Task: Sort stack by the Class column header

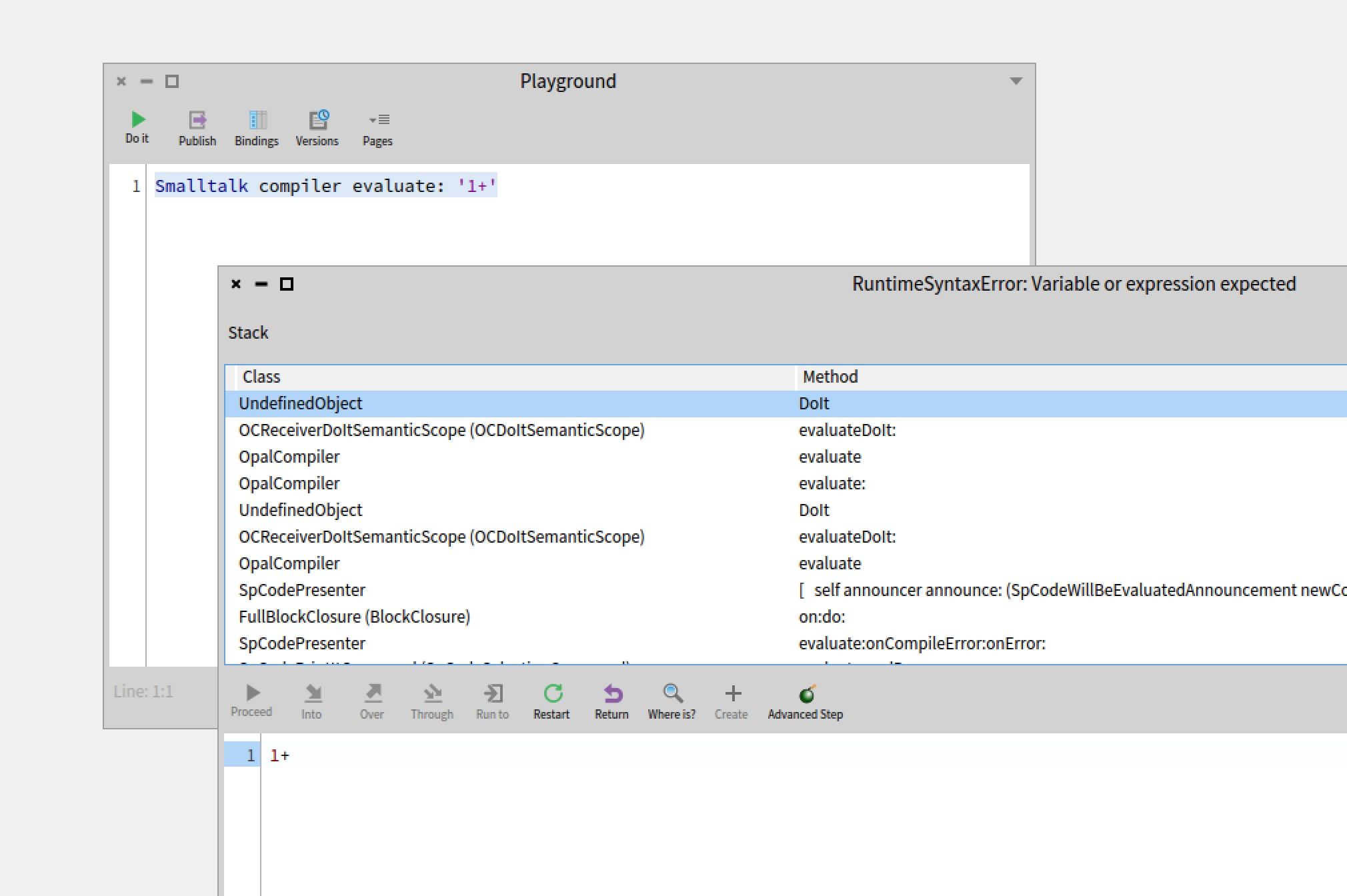Action: coord(261,377)
